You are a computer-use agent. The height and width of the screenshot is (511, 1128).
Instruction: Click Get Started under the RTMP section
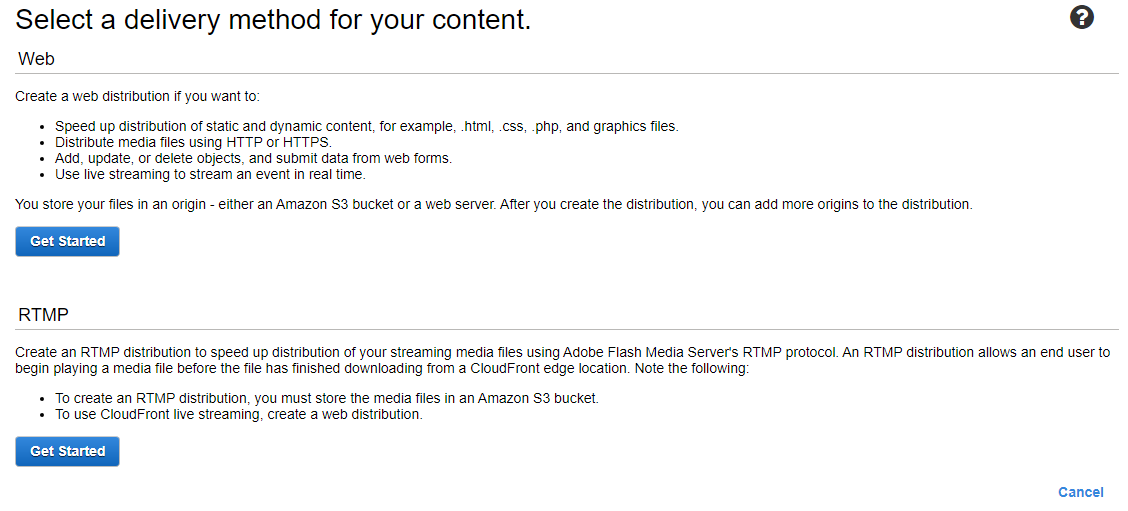[x=68, y=451]
